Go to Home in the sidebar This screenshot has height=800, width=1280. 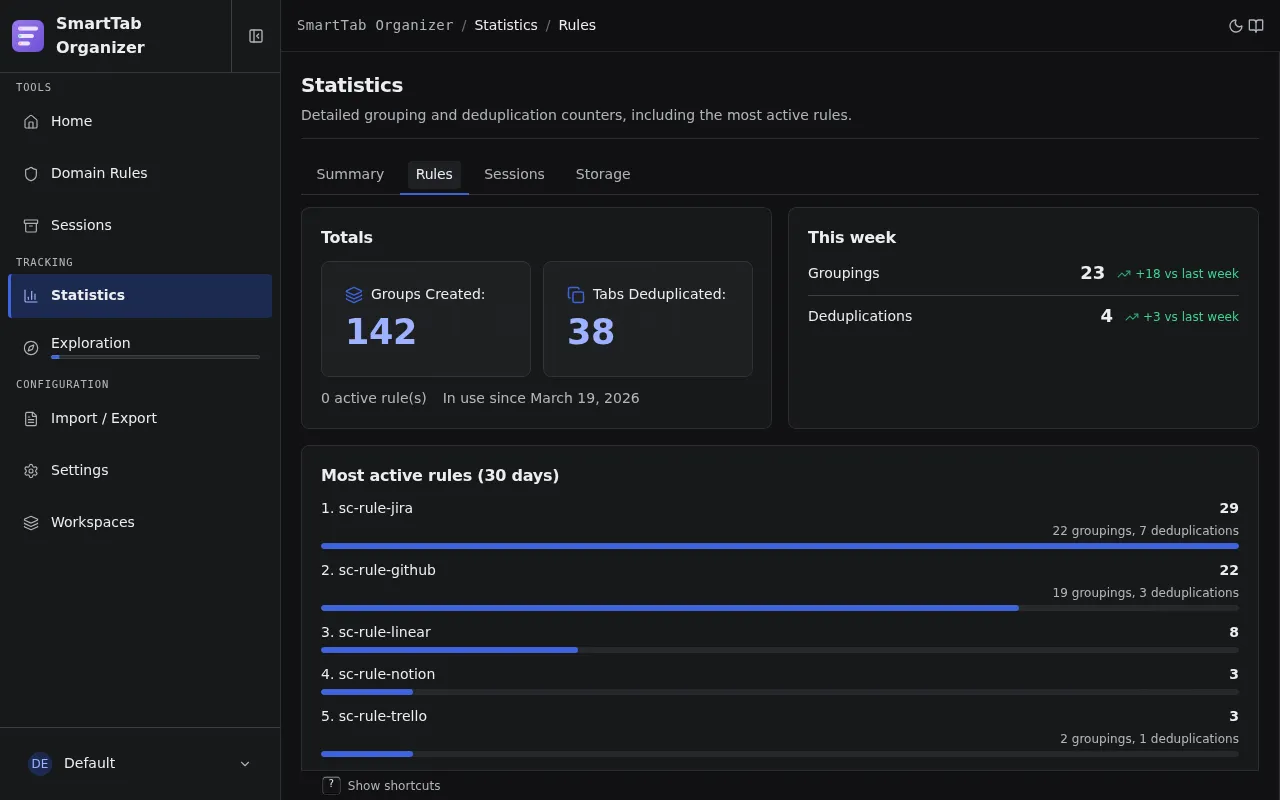pyautogui.click(x=140, y=121)
